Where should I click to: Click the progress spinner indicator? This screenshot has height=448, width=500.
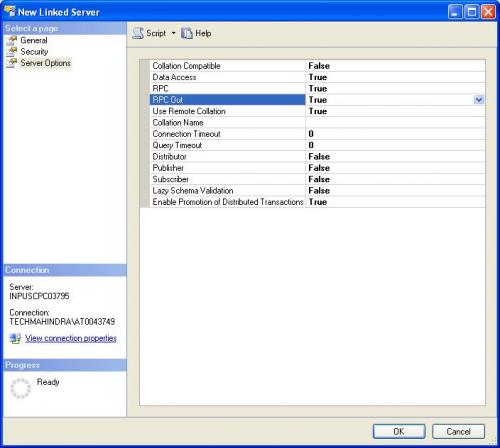21,388
